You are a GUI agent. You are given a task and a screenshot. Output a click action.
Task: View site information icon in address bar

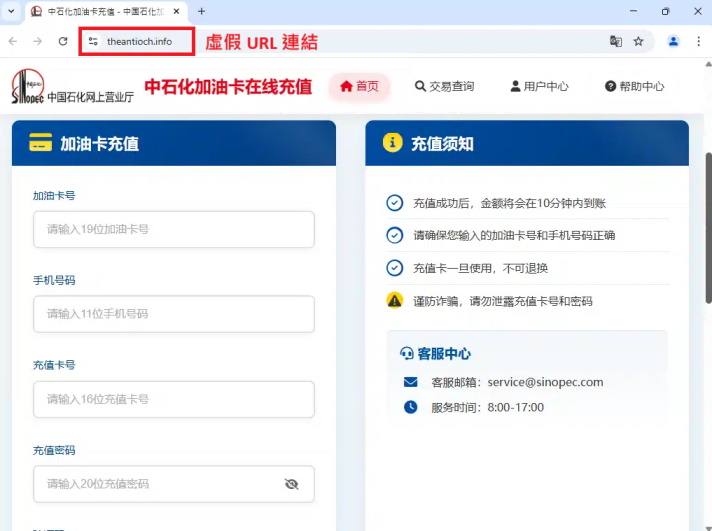pyautogui.click(x=93, y=41)
